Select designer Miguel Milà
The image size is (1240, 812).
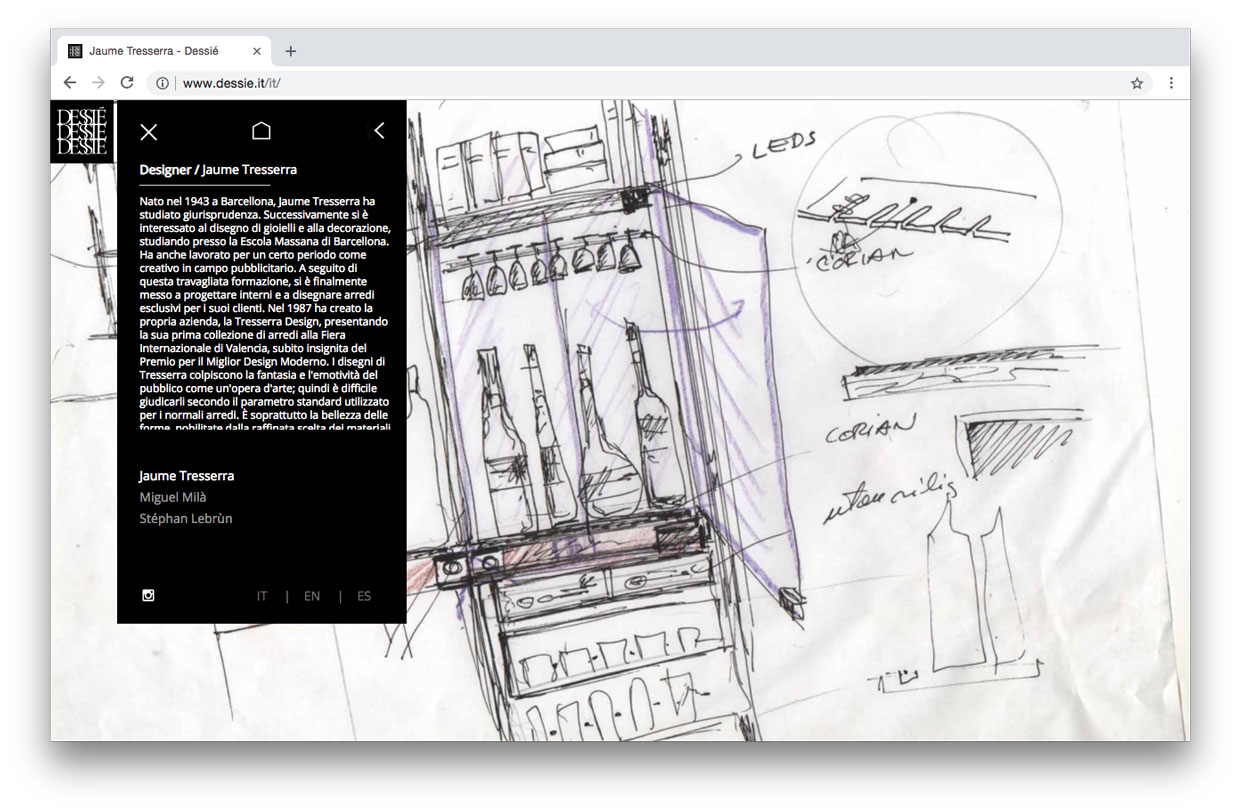173,497
